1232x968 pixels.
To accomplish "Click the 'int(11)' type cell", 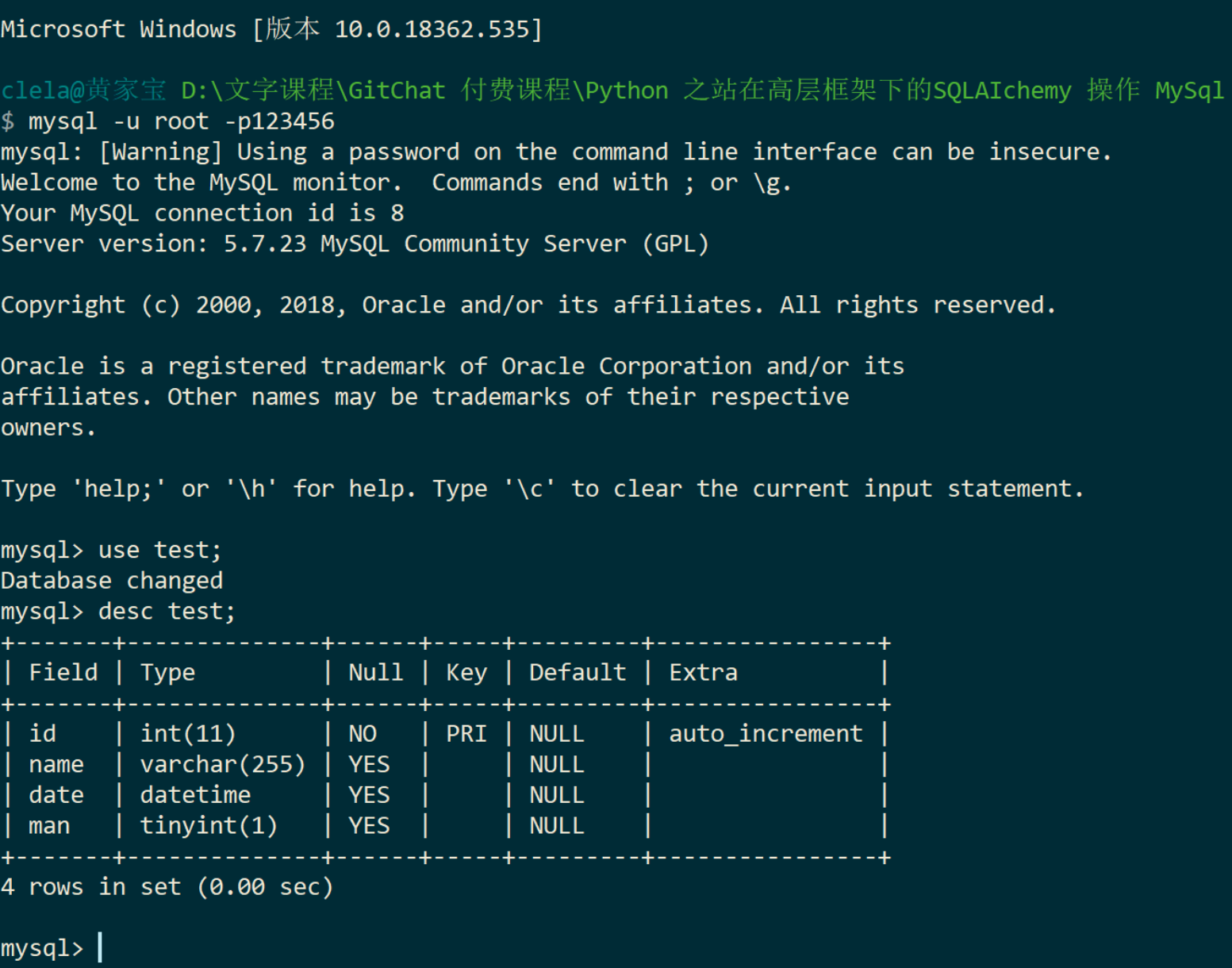I will (x=188, y=734).
